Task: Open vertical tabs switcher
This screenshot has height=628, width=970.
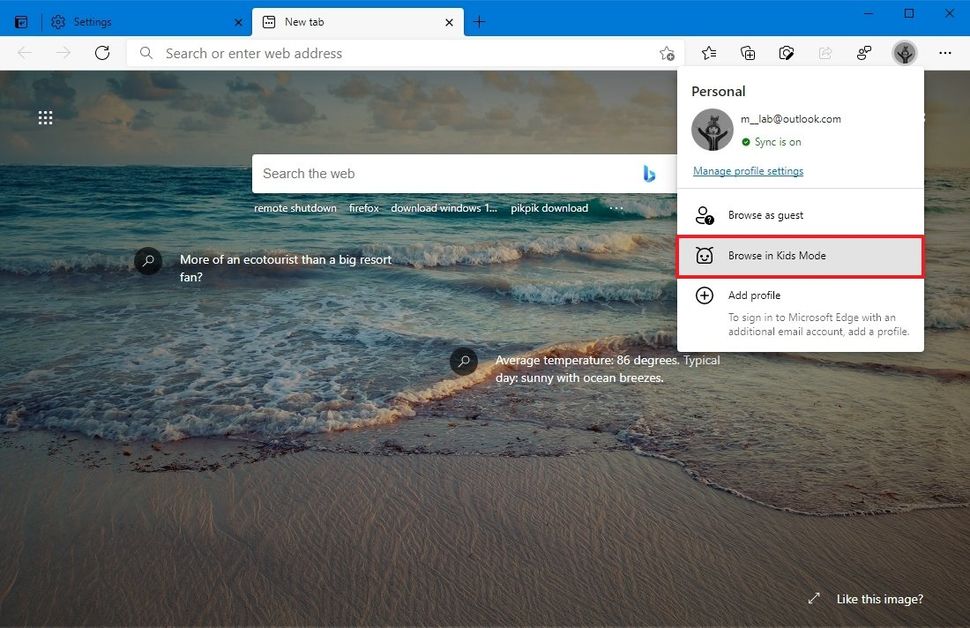Action: point(20,21)
